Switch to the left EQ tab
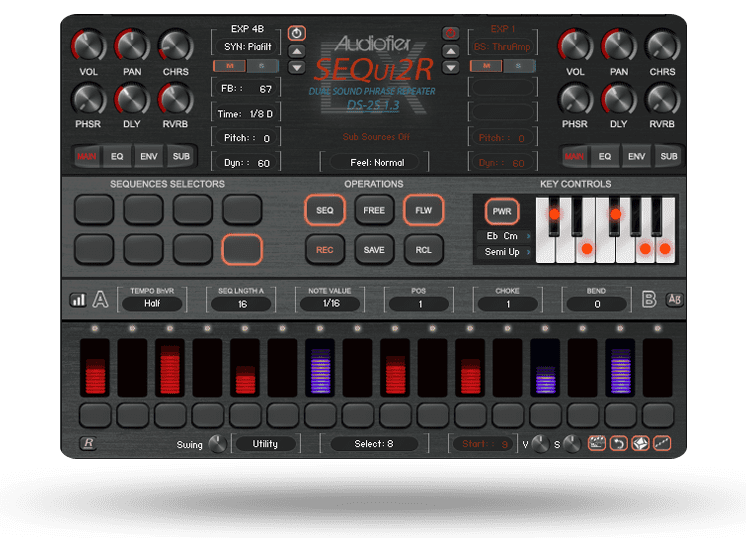This screenshot has width=746, height=538. click(x=117, y=157)
